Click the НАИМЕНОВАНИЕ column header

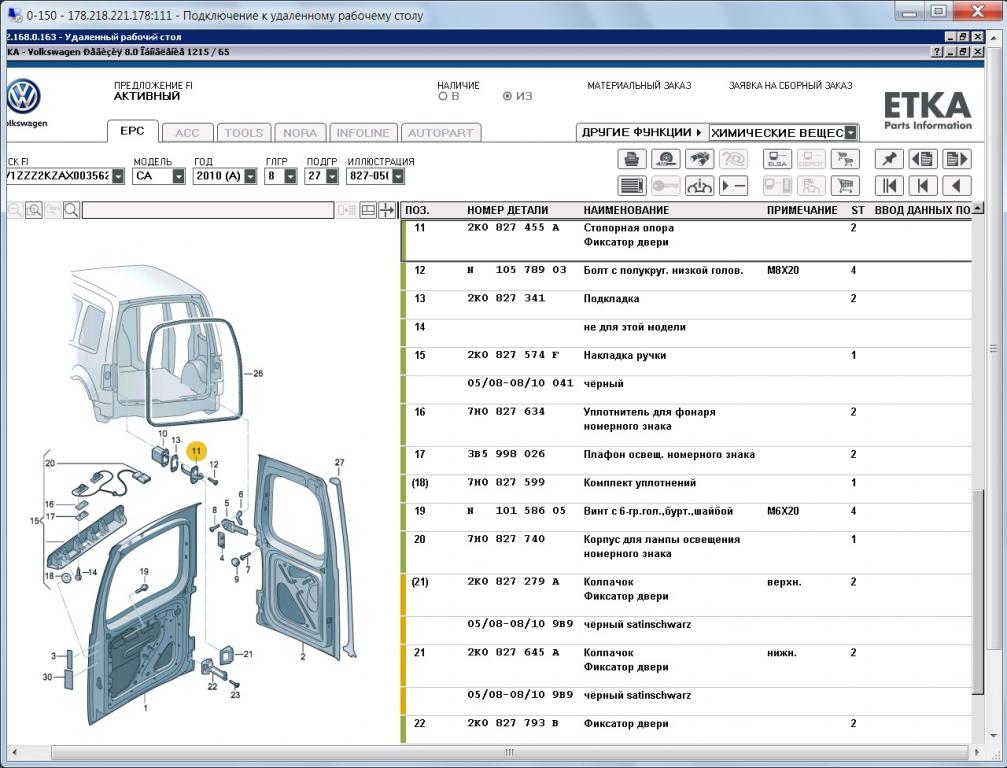[x=626, y=210]
